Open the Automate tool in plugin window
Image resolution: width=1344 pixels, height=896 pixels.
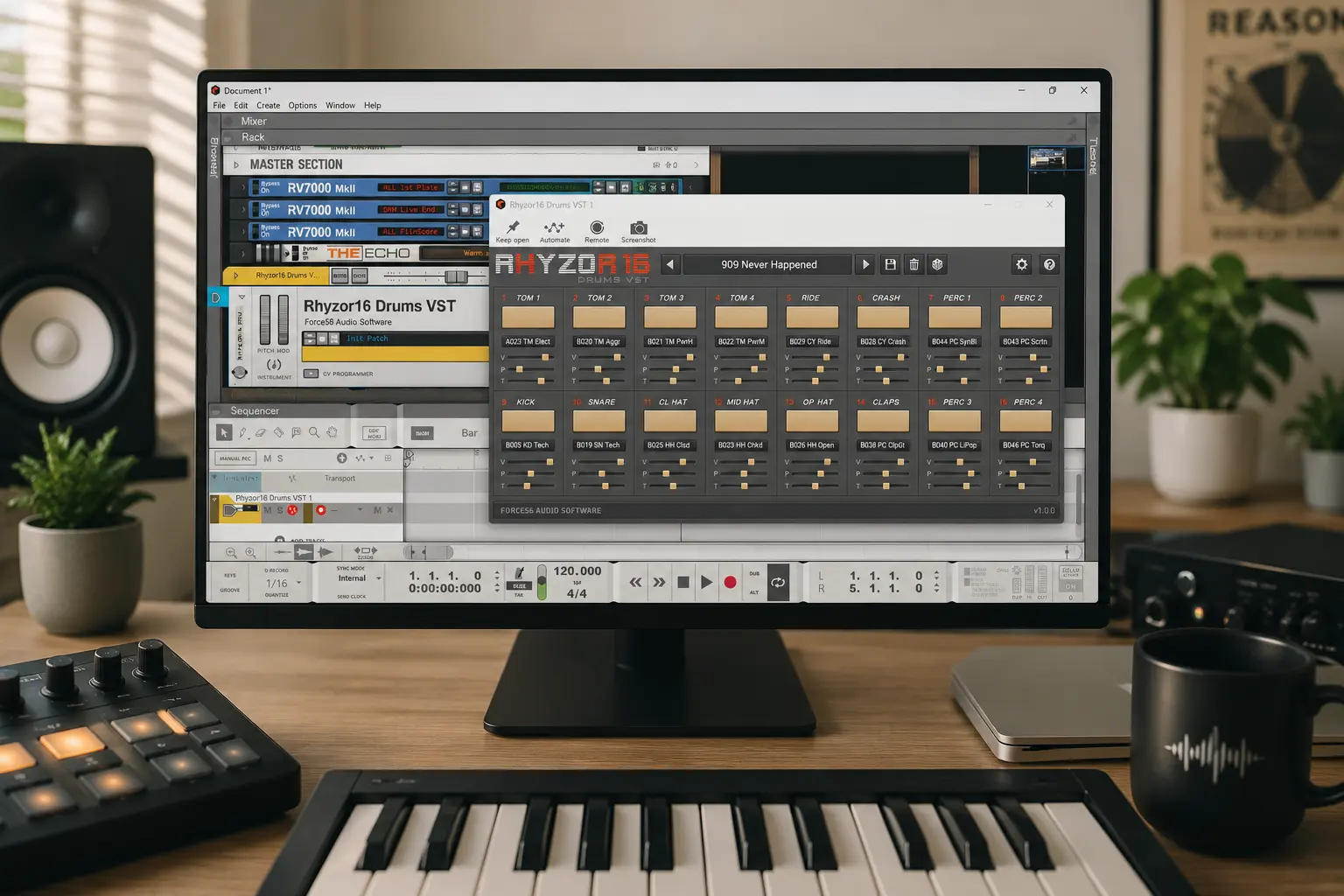coord(554,227)
